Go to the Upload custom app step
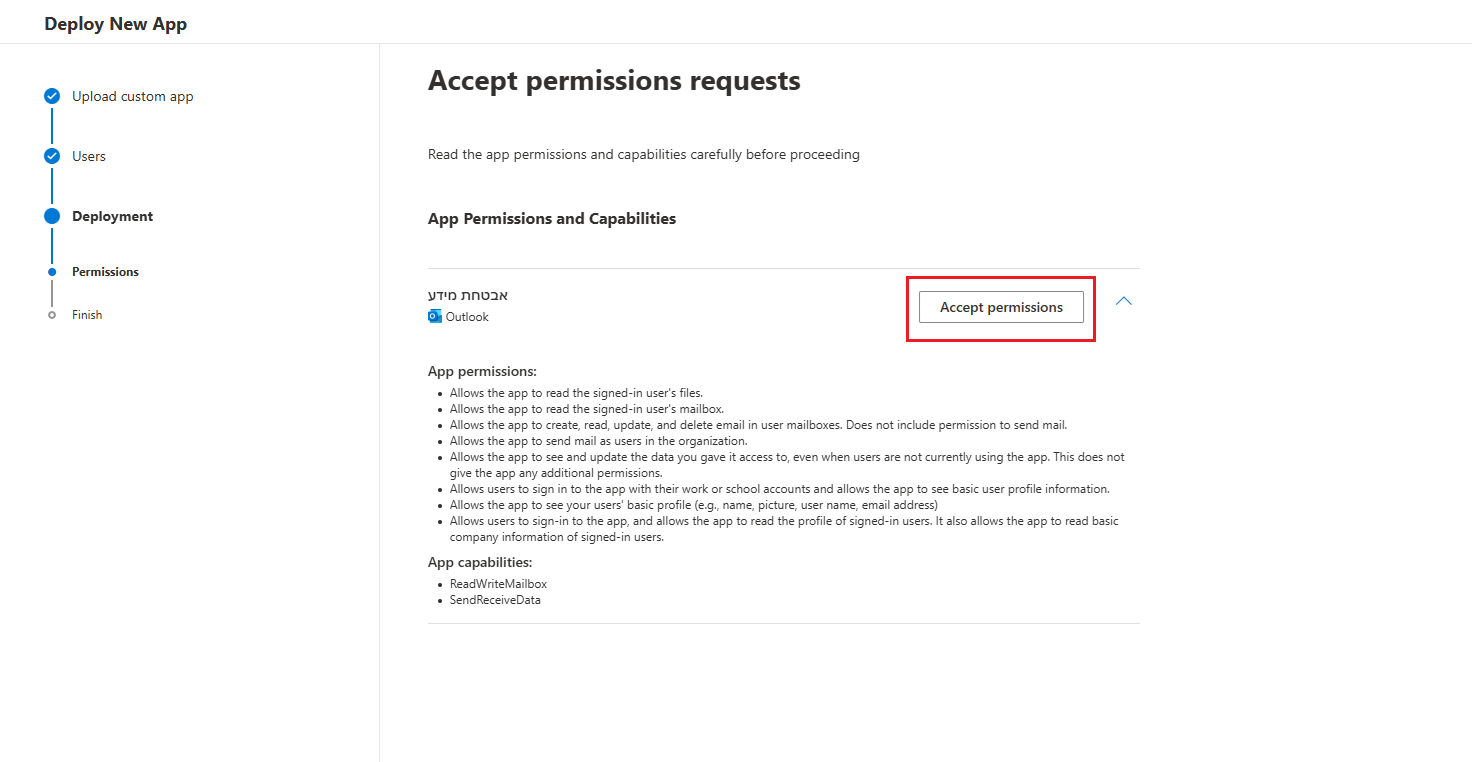Image resolution: width=1472 pixels, height=762 pixels. tap(133, 97)
